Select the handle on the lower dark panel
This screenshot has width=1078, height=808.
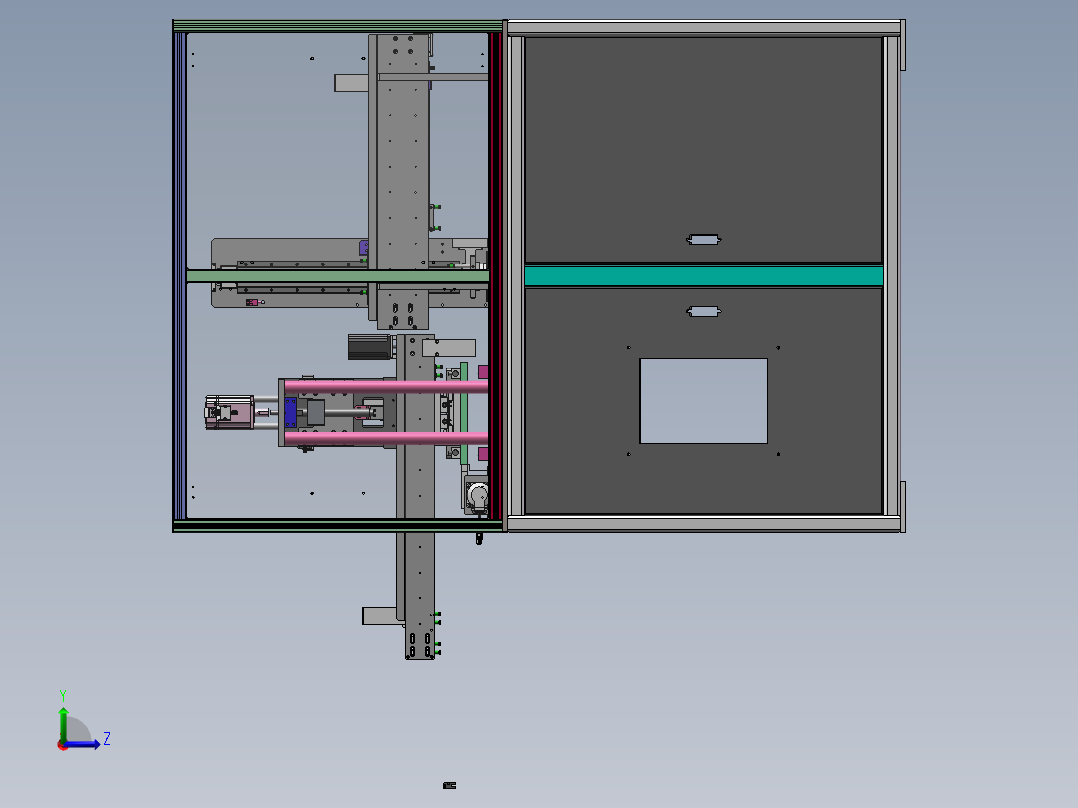tap(703, 312)
